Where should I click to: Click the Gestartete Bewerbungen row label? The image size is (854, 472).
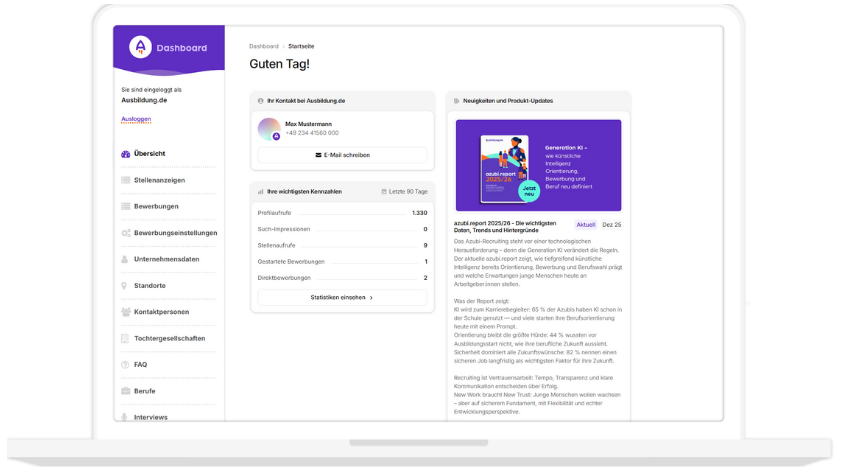[291, 262]
